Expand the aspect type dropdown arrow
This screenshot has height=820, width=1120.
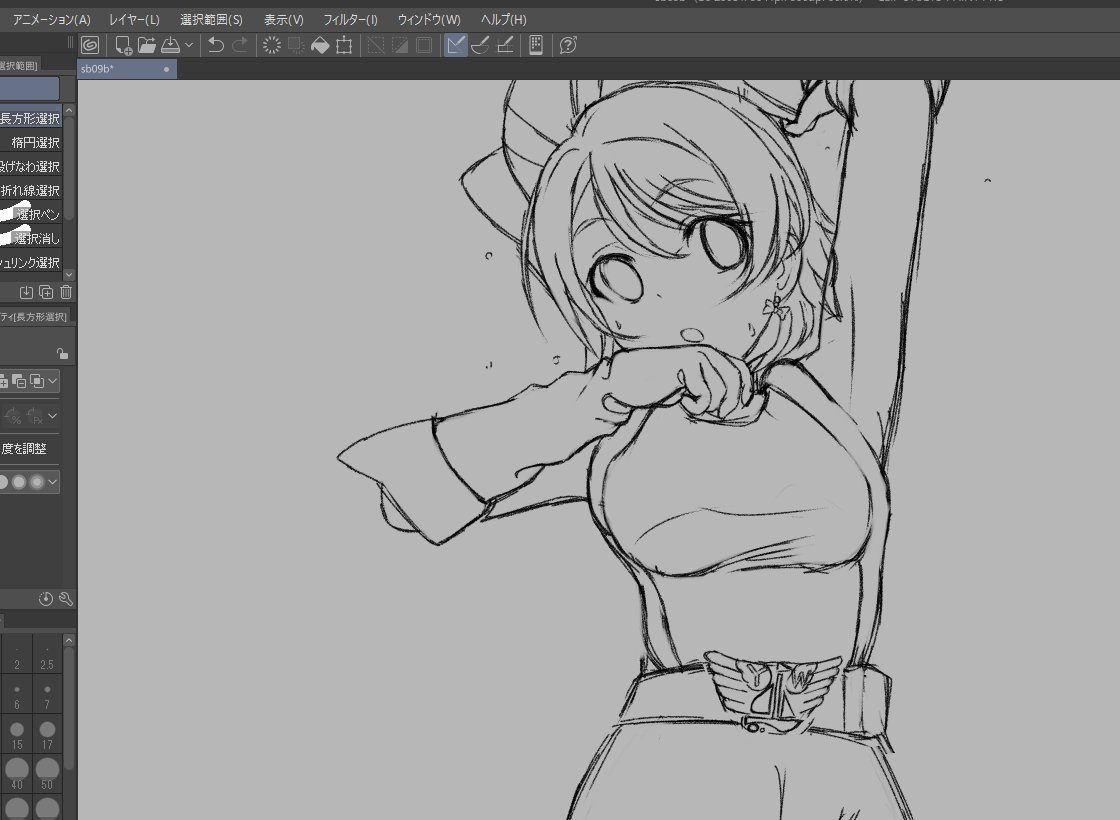tap(52, 416)
